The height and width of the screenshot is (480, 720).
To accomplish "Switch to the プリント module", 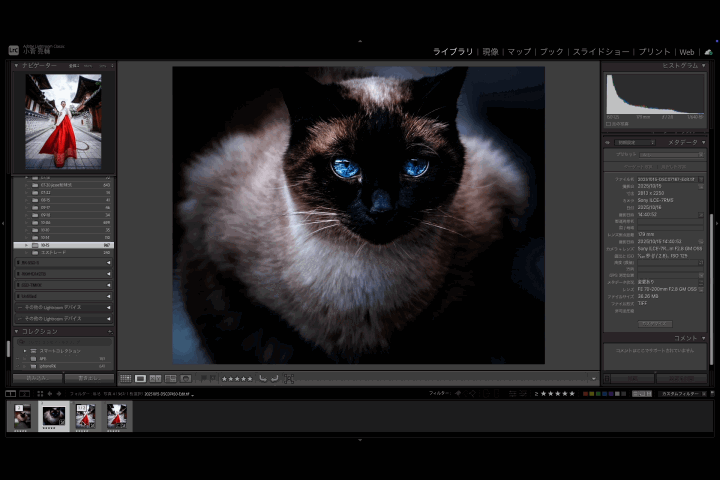I will (x=654, y=52).
